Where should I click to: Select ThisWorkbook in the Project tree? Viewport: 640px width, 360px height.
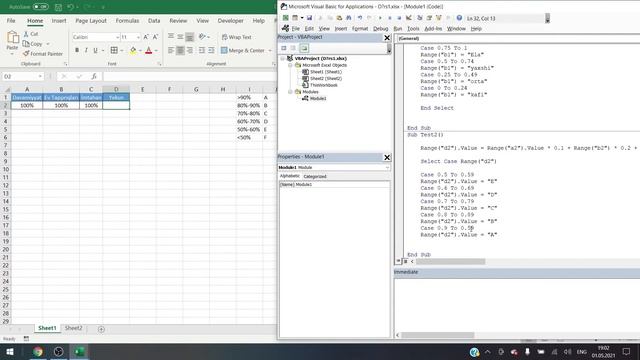coord(324,85)
